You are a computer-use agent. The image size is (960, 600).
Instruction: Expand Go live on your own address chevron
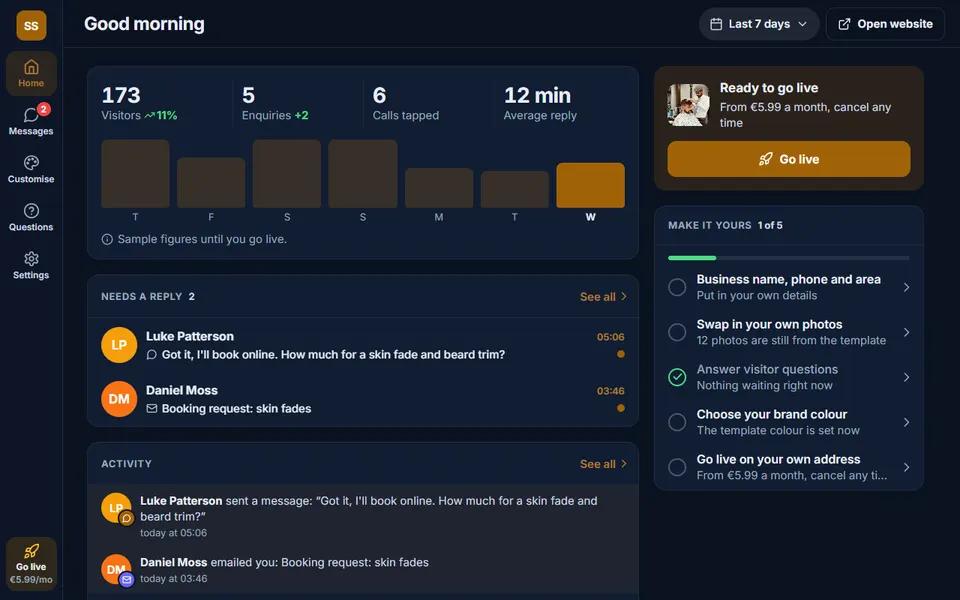[906, 467]
